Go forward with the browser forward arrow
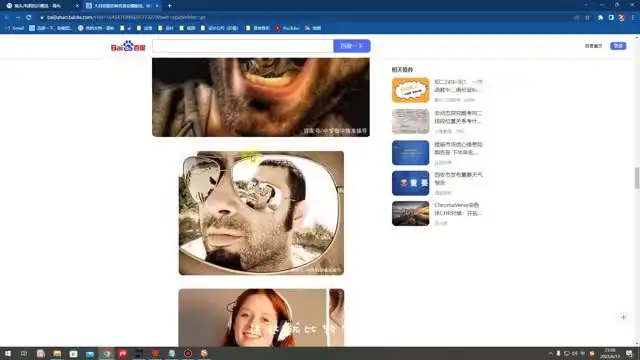 click(x=18, y=17)
